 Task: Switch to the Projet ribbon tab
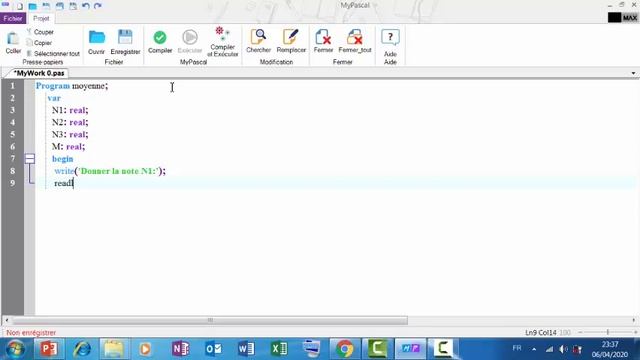[x=41, y=18]
